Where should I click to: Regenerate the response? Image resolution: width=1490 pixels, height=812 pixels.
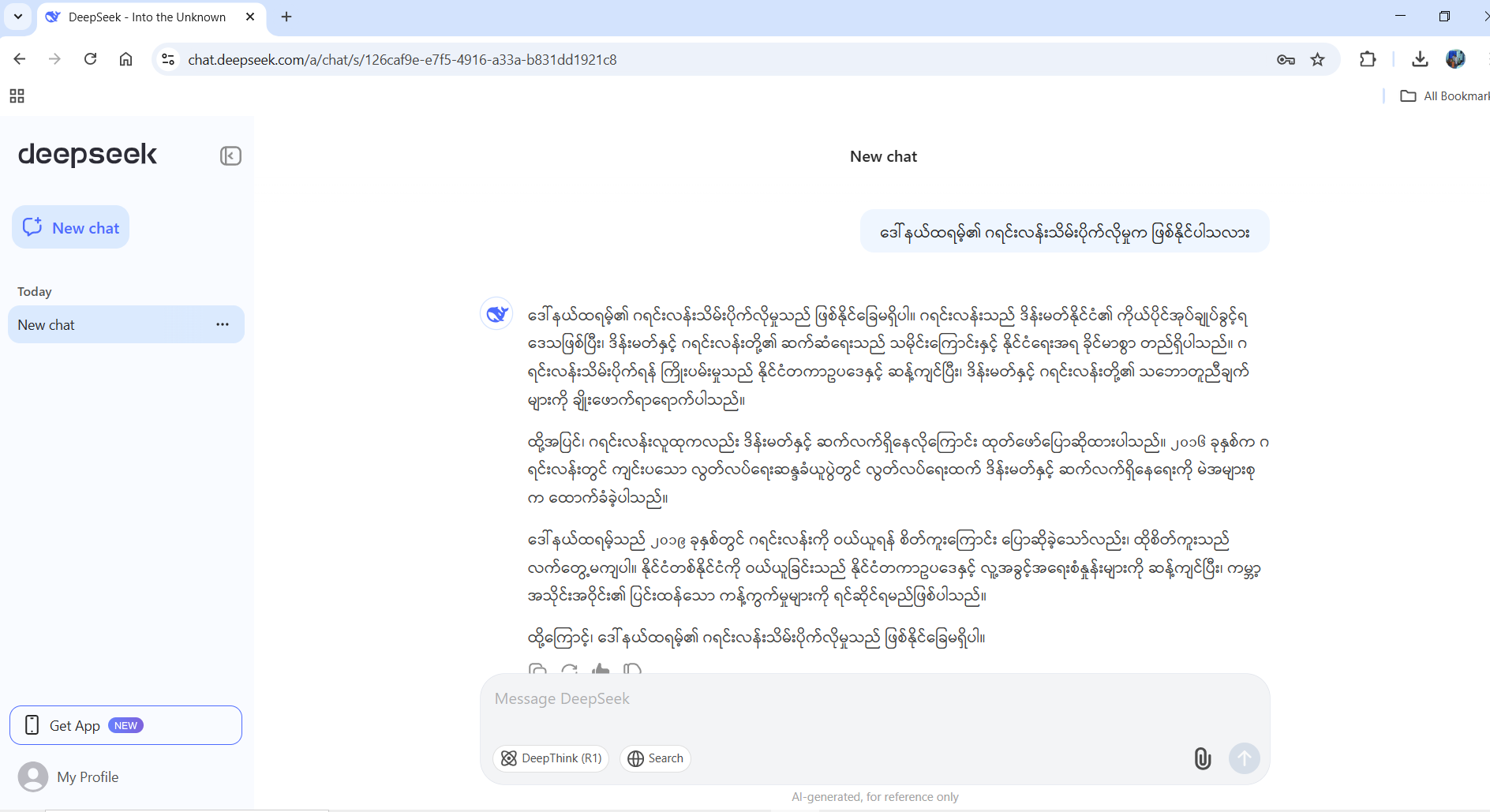point(569,669)
